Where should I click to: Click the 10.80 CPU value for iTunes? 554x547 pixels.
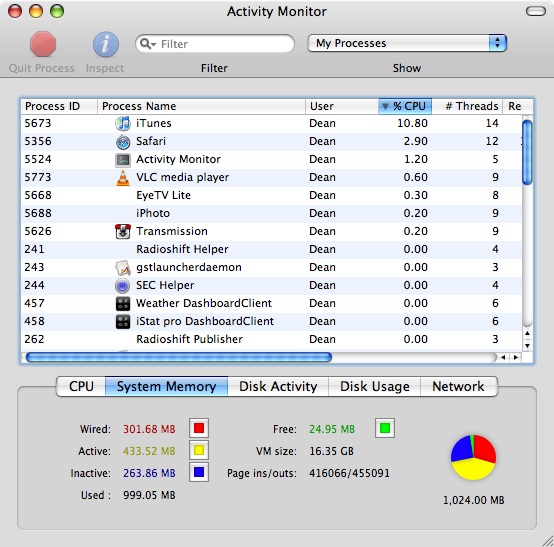[412, 123]
